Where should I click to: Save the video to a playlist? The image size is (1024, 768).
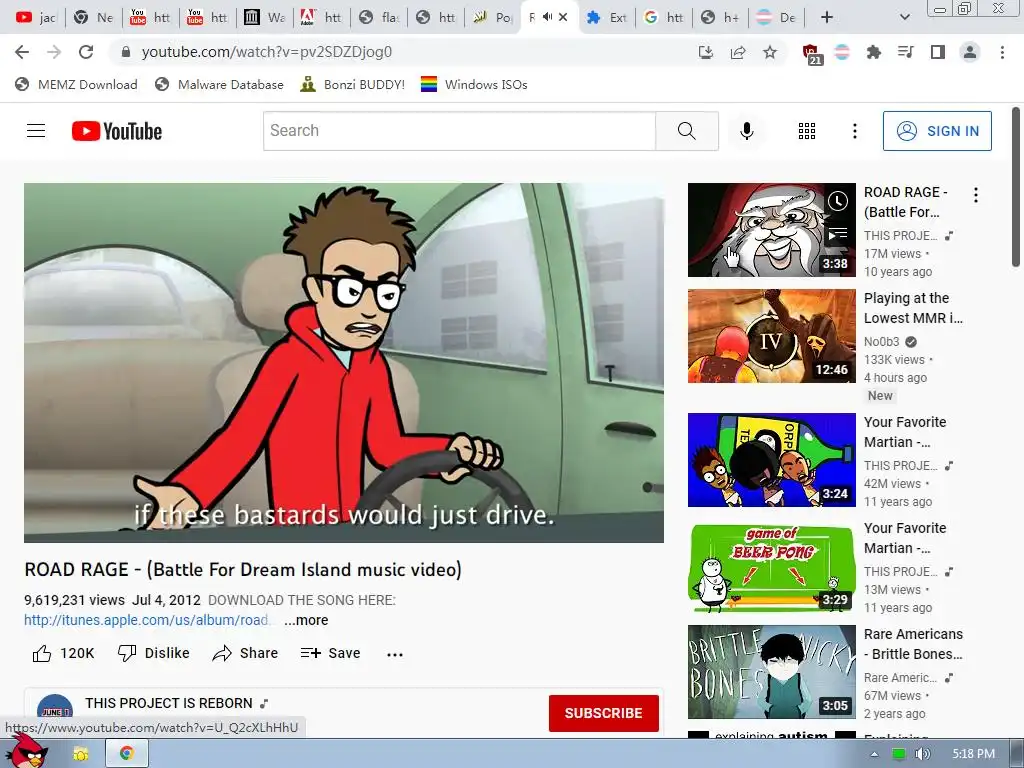pyautogui.click(x=330, y=653)
